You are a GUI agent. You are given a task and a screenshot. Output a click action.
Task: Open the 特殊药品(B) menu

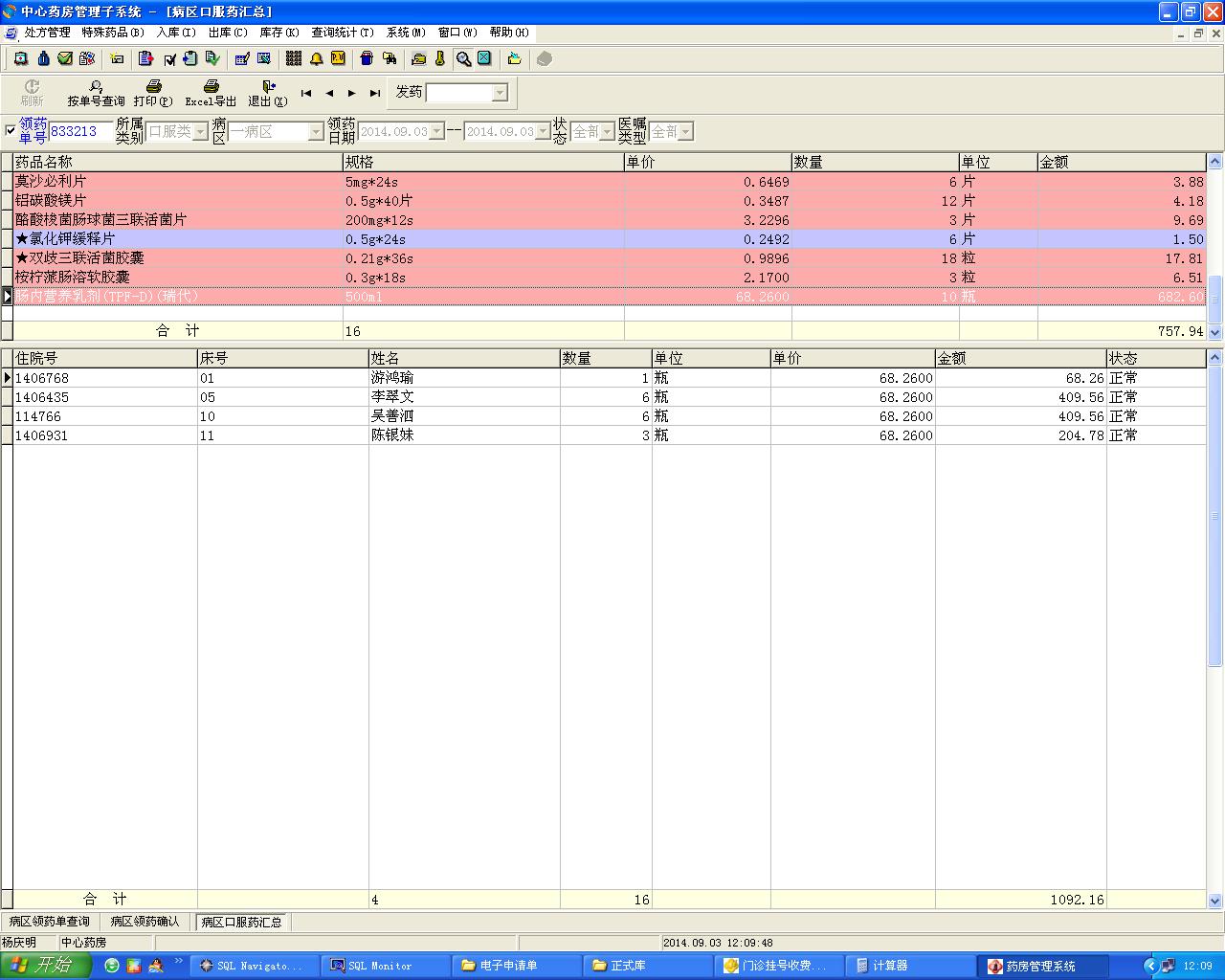click(x=113, y=33)
